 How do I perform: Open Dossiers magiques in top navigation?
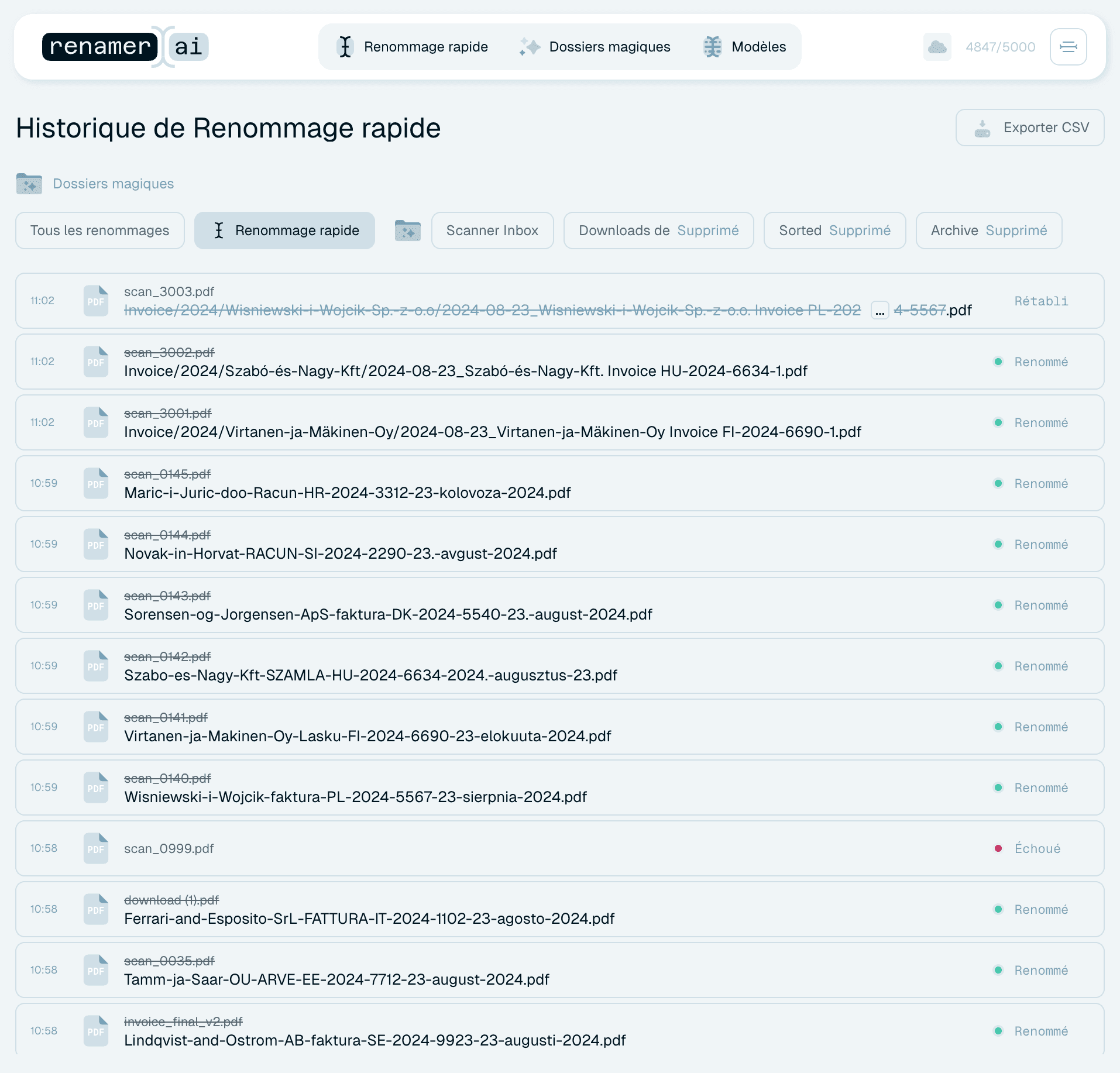tap(595, 47)
